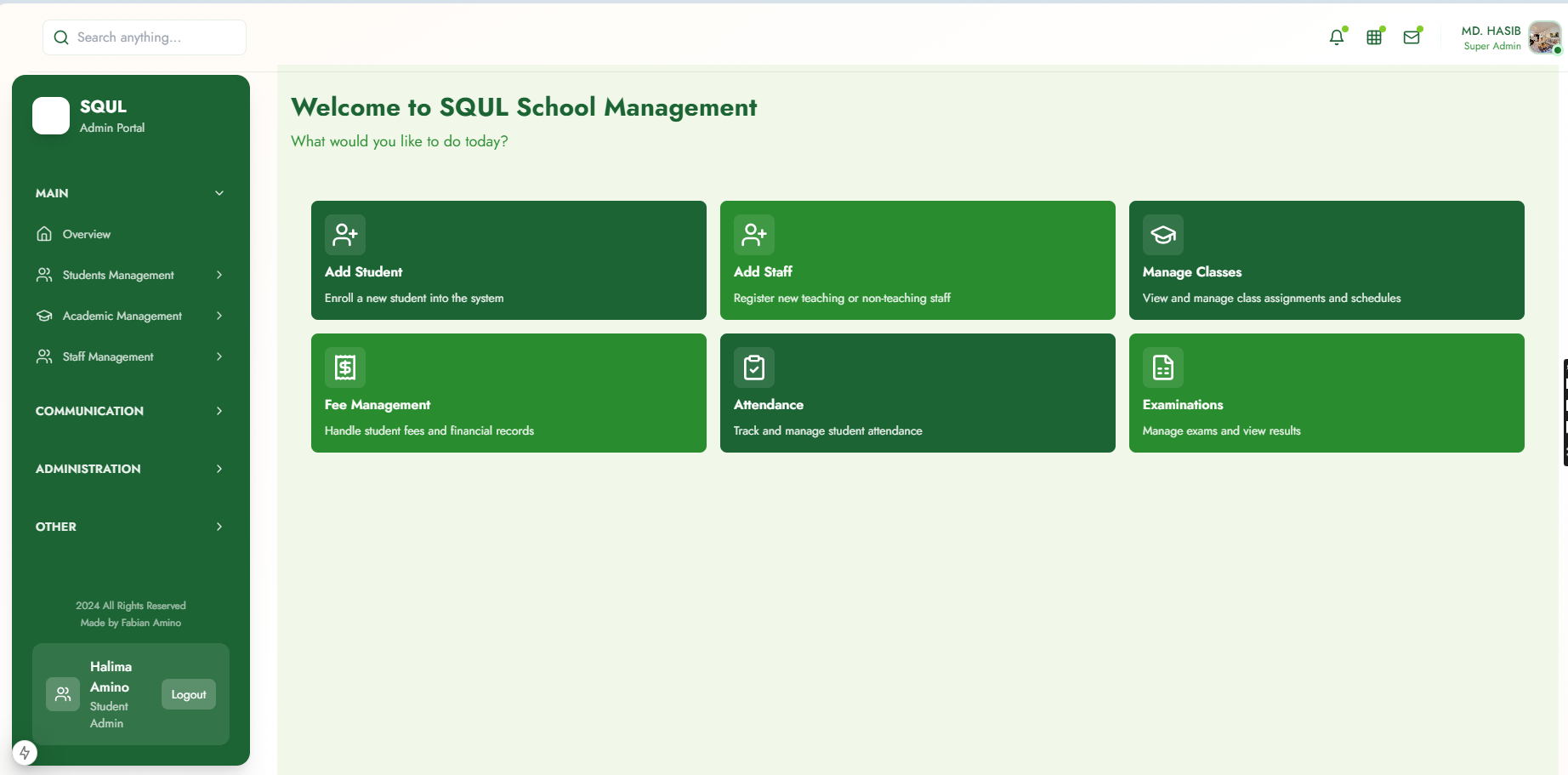Expand the COMMUNICATION section arrow
The image size is (1568, 775).
click(x=219, y=411)
